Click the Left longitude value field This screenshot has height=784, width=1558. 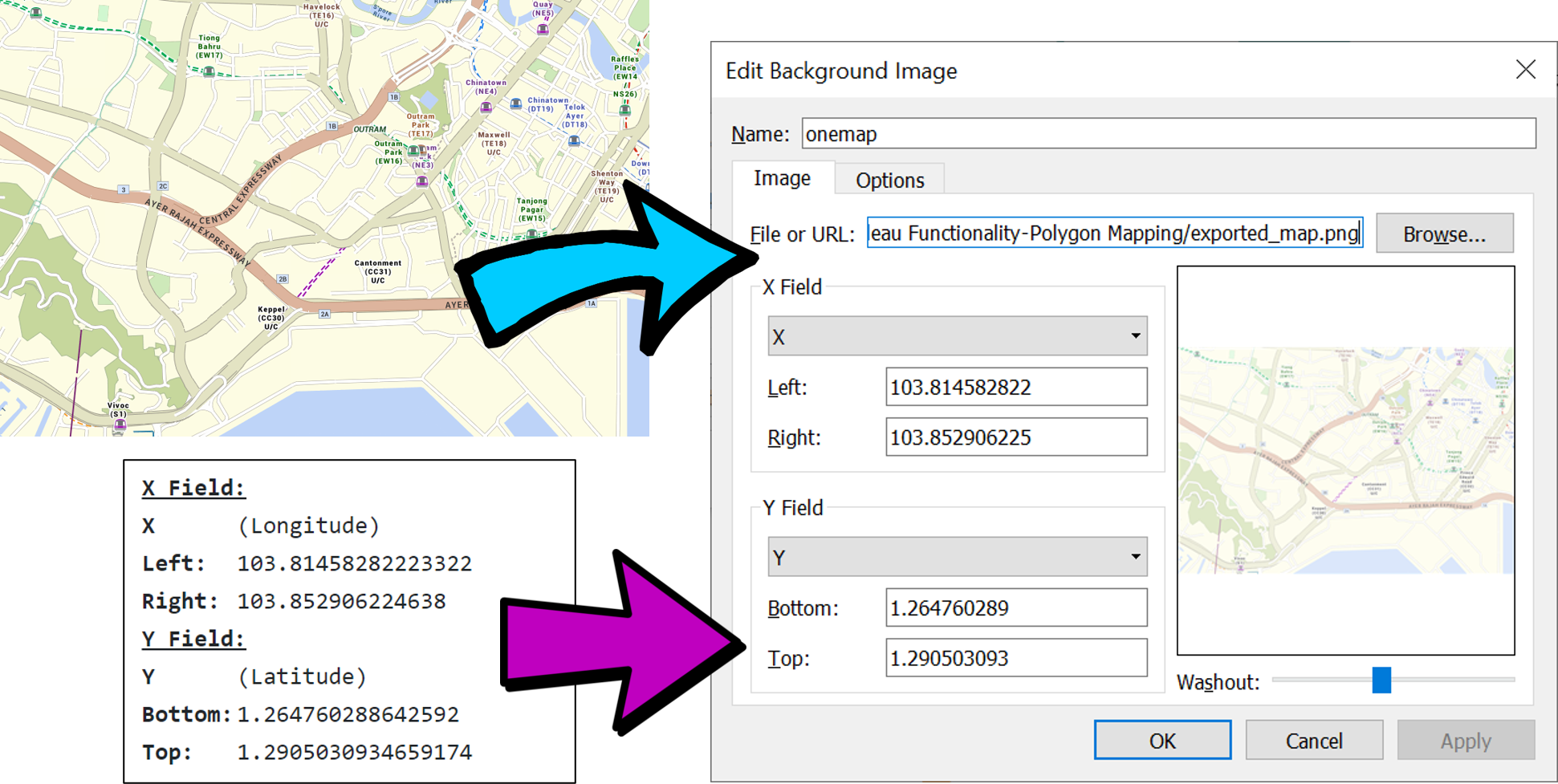1015,388
